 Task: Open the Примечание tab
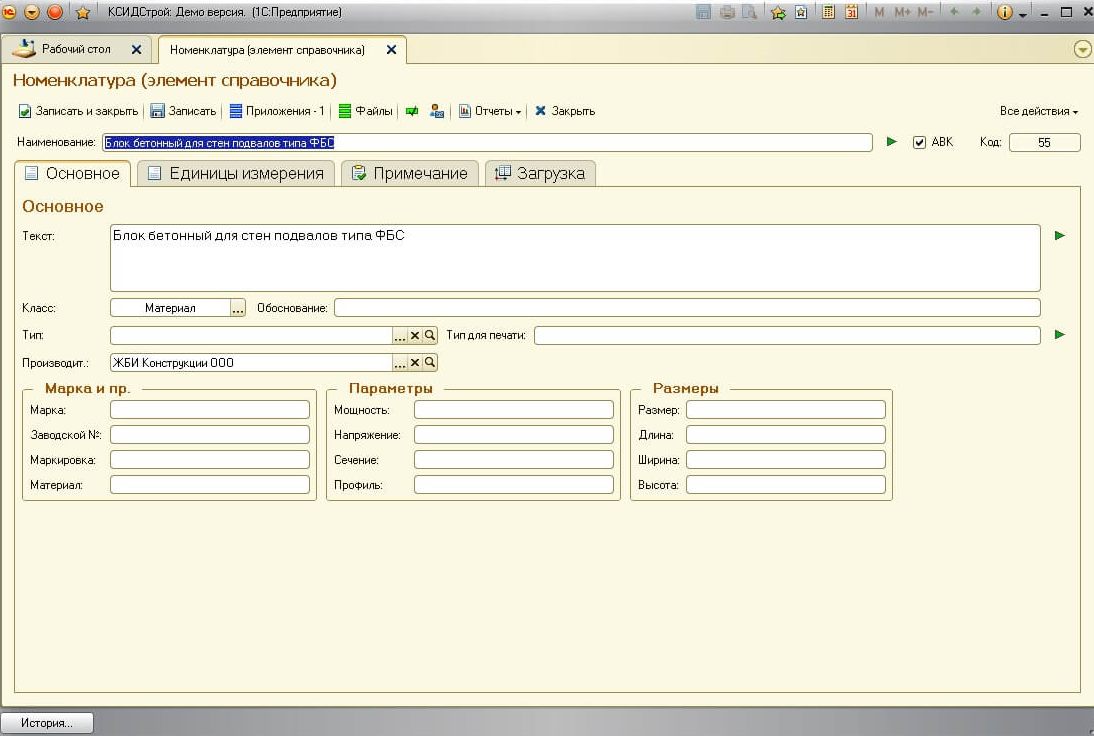click(x=410, y=173)
